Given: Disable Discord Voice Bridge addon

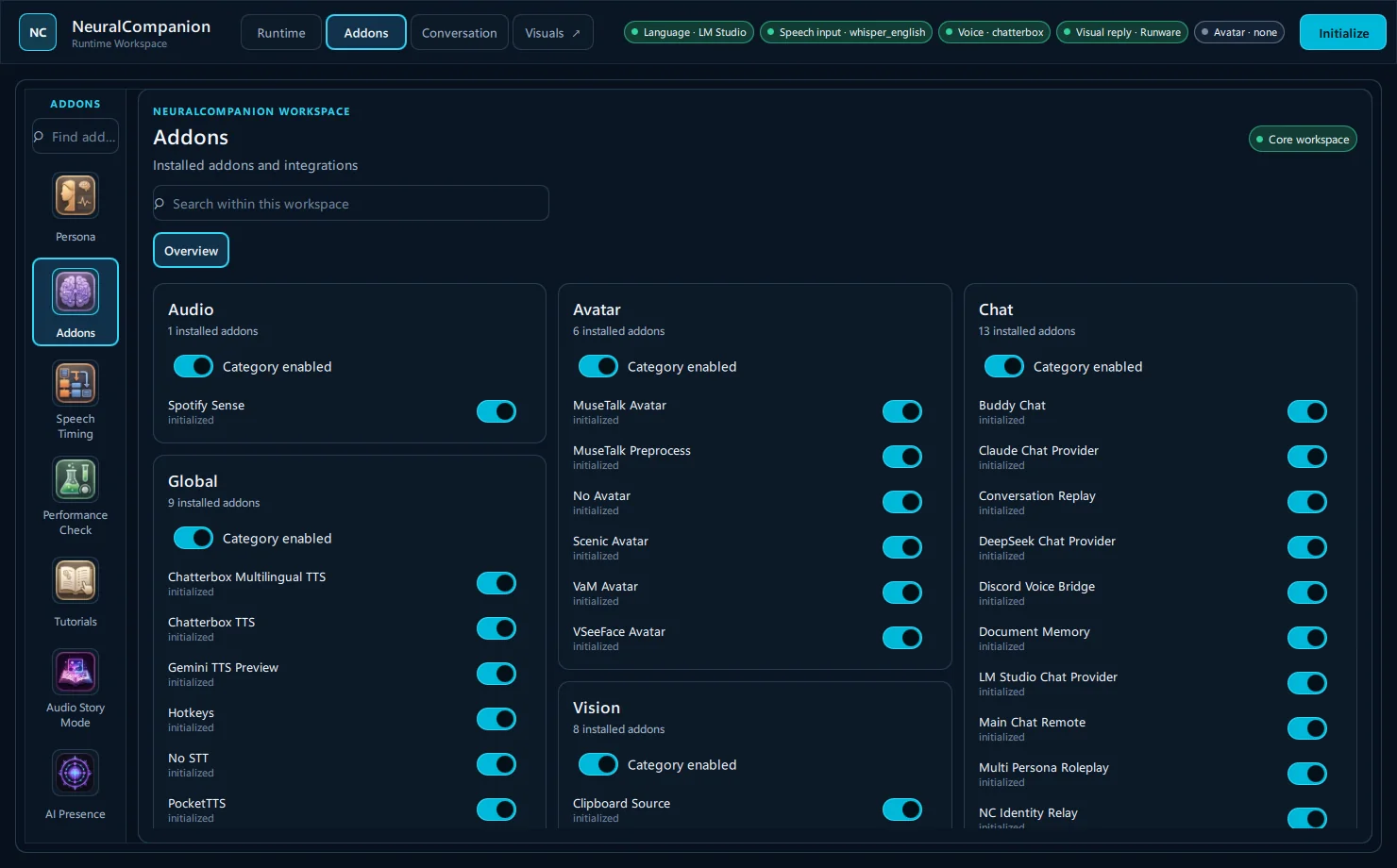Looking at the screenshot, I should [1307, 593].
